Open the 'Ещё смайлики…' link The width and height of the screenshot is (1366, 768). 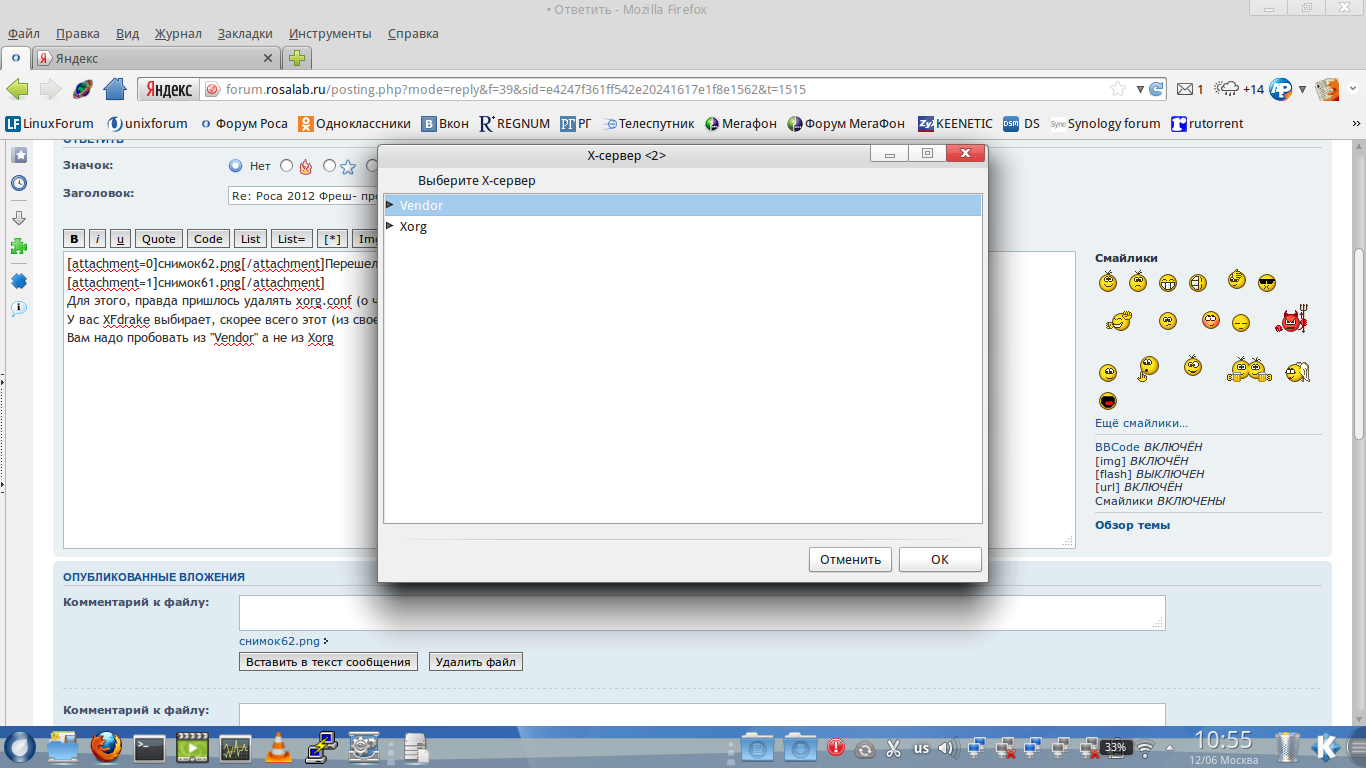point(1141,423)
